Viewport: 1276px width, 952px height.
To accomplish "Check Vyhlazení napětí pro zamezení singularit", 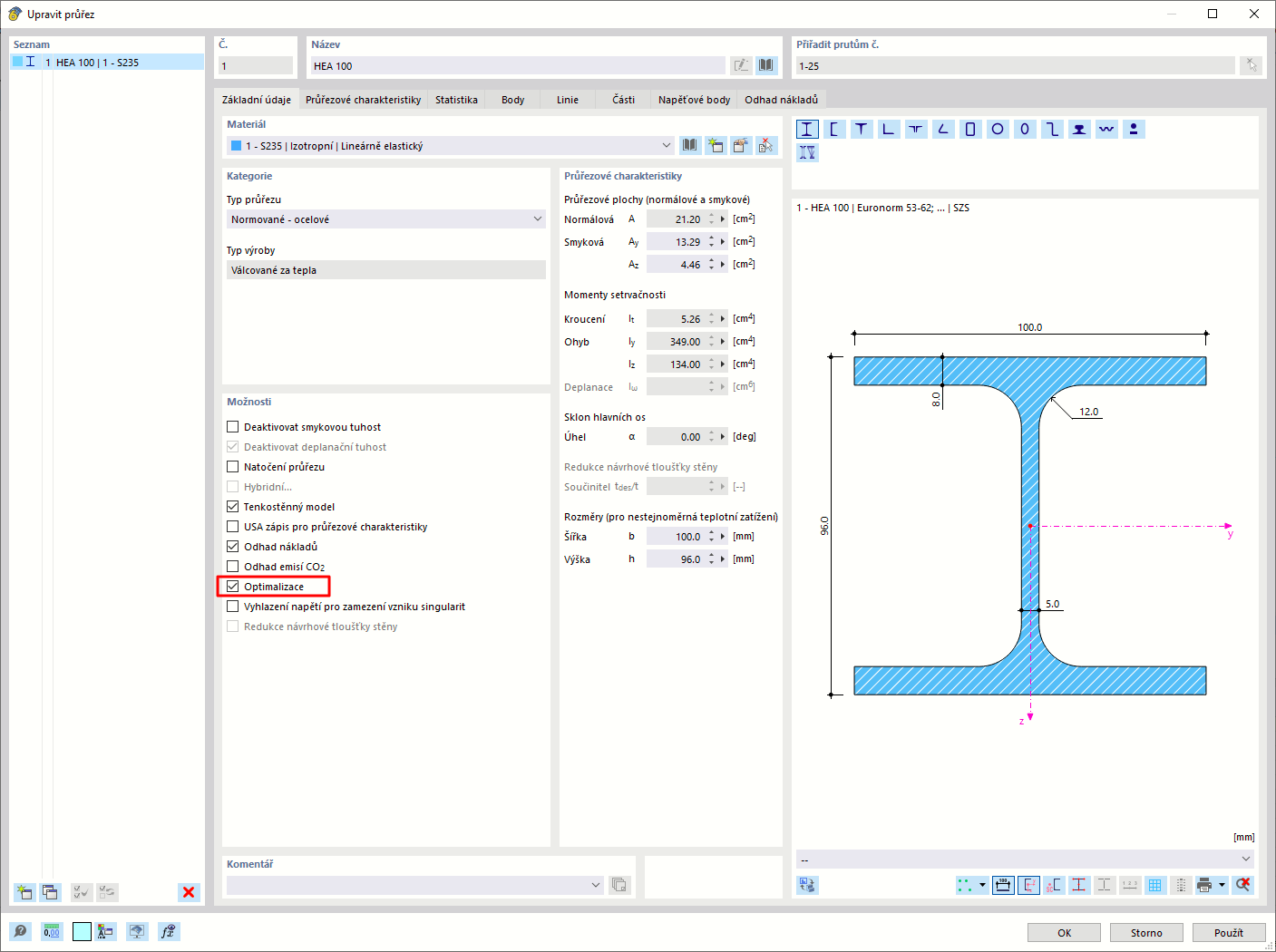I will pos(233,607).
